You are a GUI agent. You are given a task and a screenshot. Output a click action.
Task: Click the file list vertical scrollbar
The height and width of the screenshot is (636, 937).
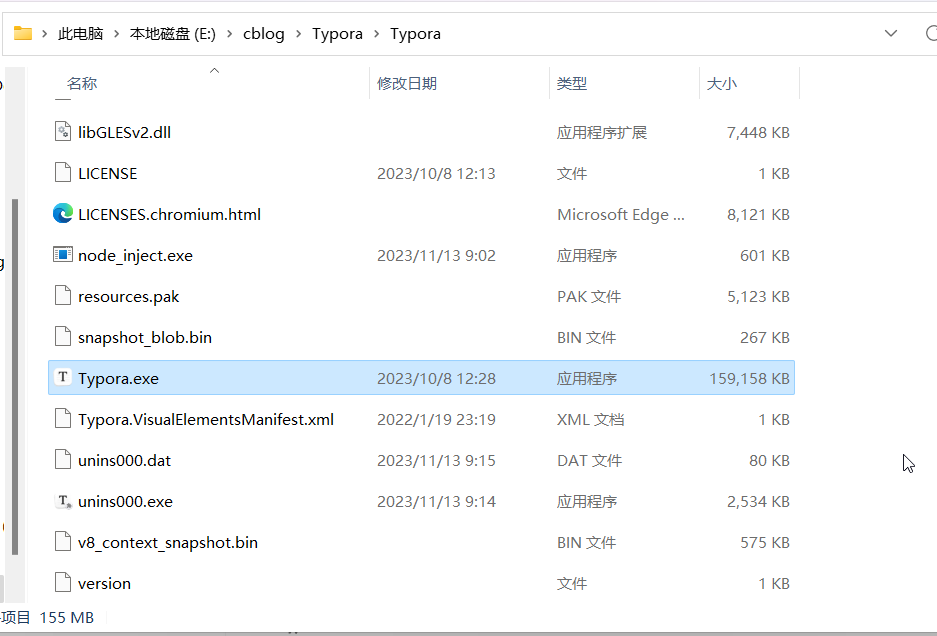(15, 377)
